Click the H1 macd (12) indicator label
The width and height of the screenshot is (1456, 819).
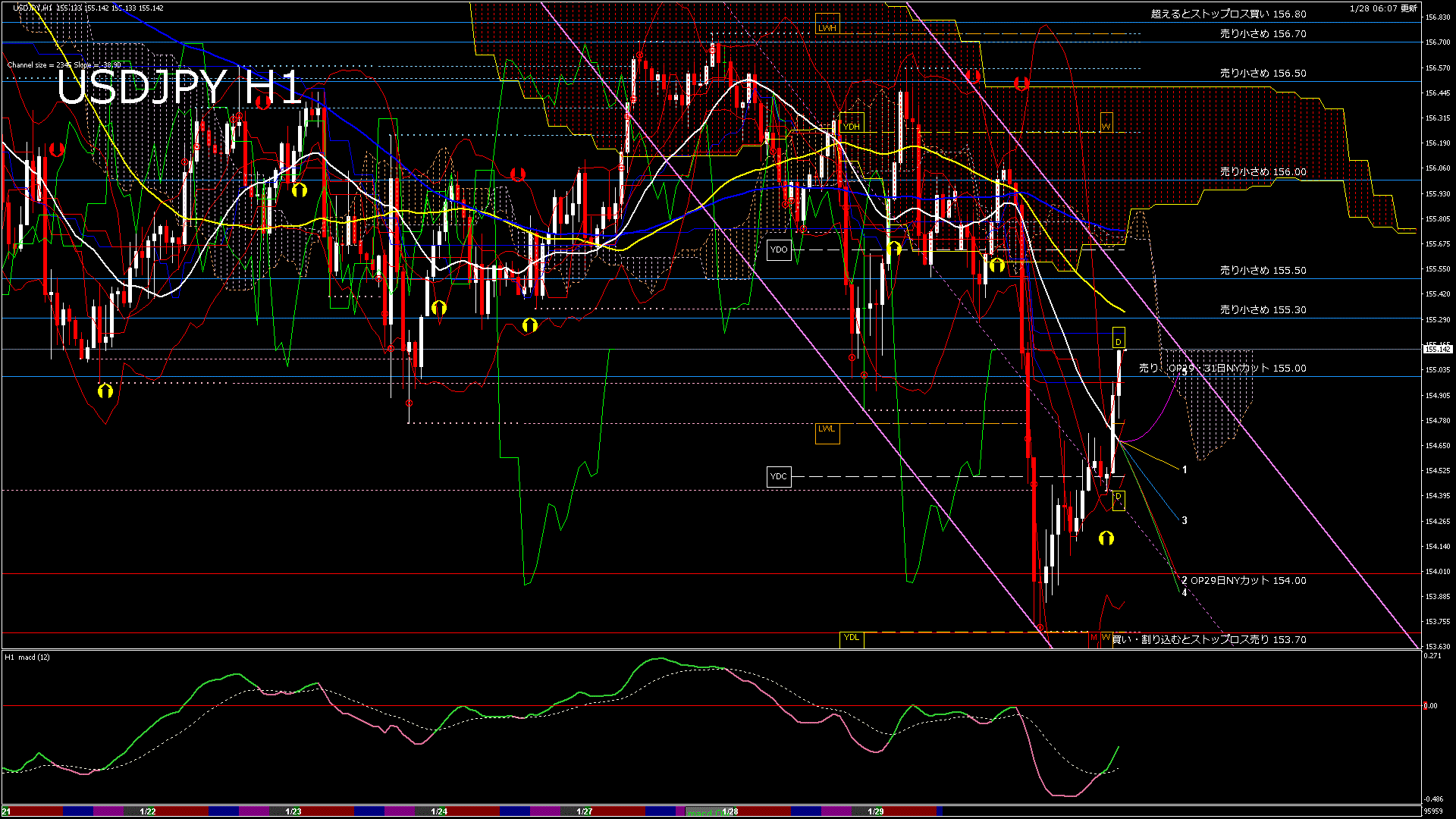click(x=27, y=657)
